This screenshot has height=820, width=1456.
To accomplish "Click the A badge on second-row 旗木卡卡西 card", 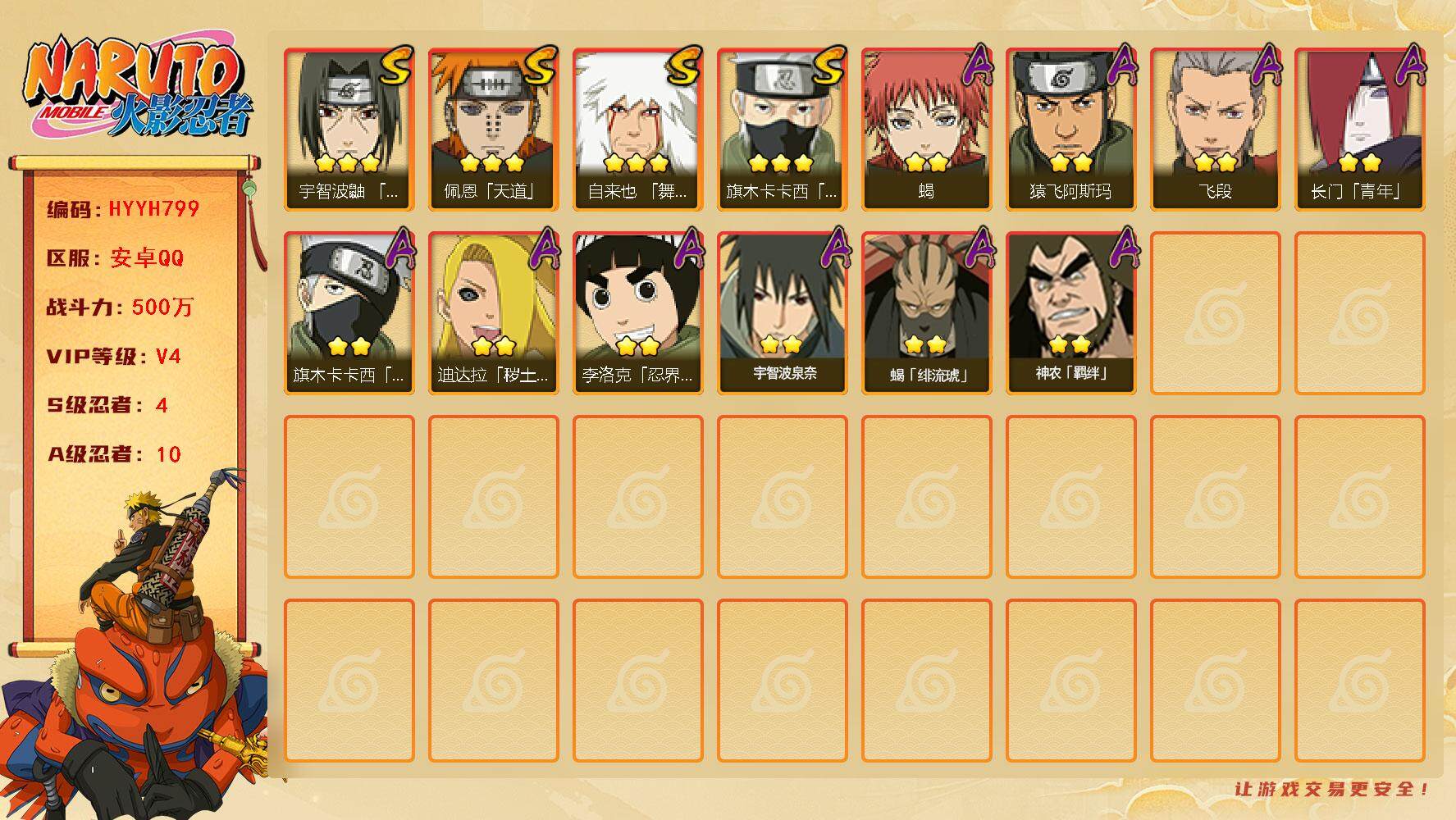I will point(399,248).
